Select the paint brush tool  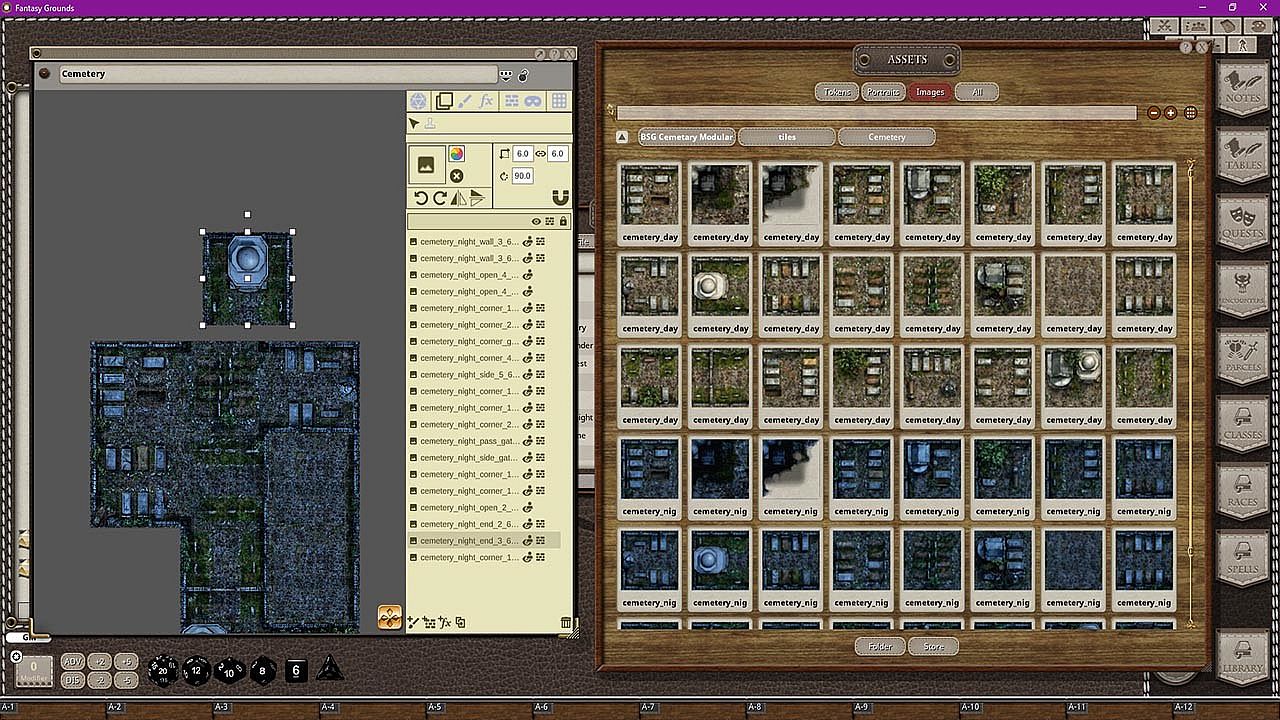(x=465, y=101)
